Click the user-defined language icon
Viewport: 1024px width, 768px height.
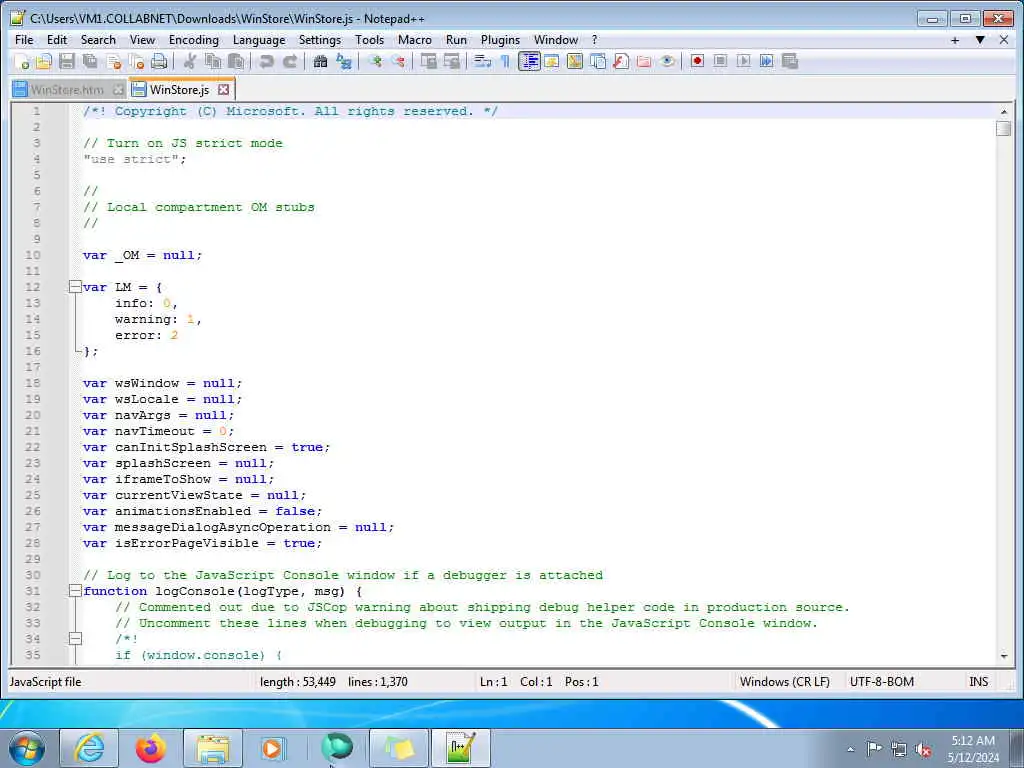tap(552, 61)
